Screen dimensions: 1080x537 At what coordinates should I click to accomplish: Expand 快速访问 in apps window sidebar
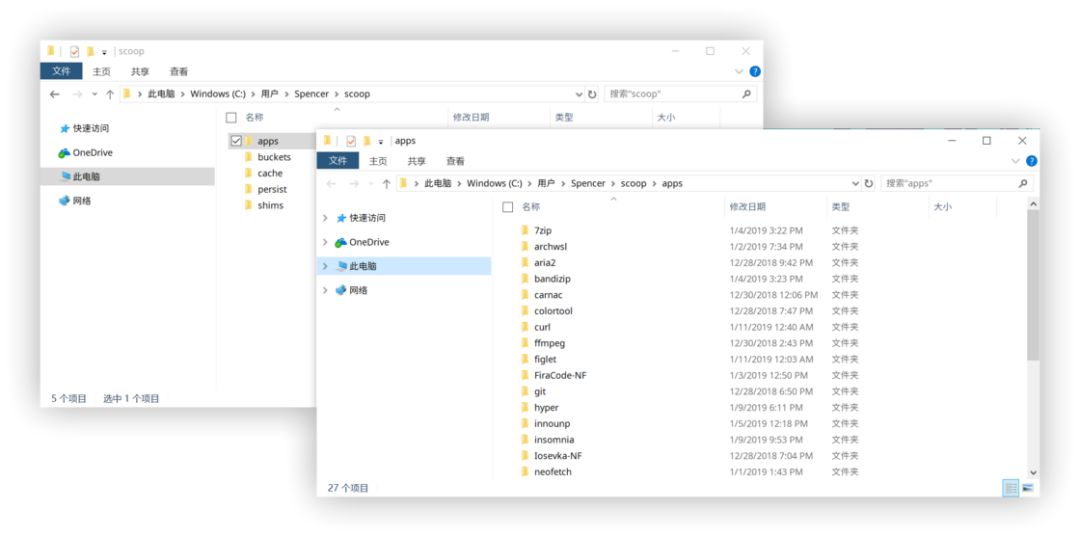325,218
